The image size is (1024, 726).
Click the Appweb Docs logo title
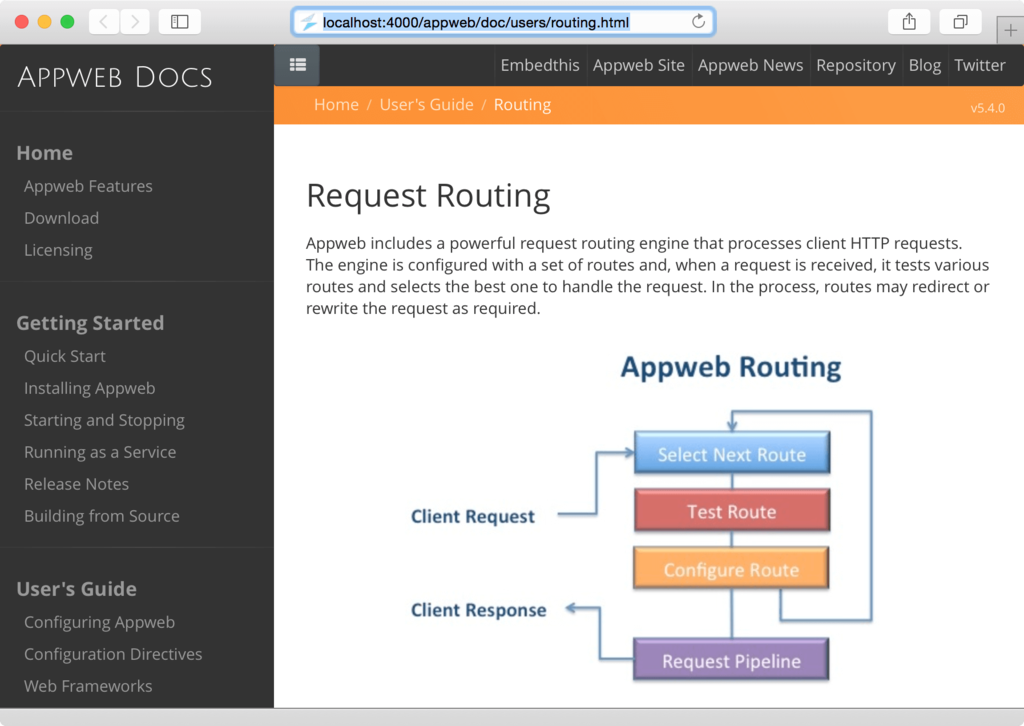click(x=115, y=77)
